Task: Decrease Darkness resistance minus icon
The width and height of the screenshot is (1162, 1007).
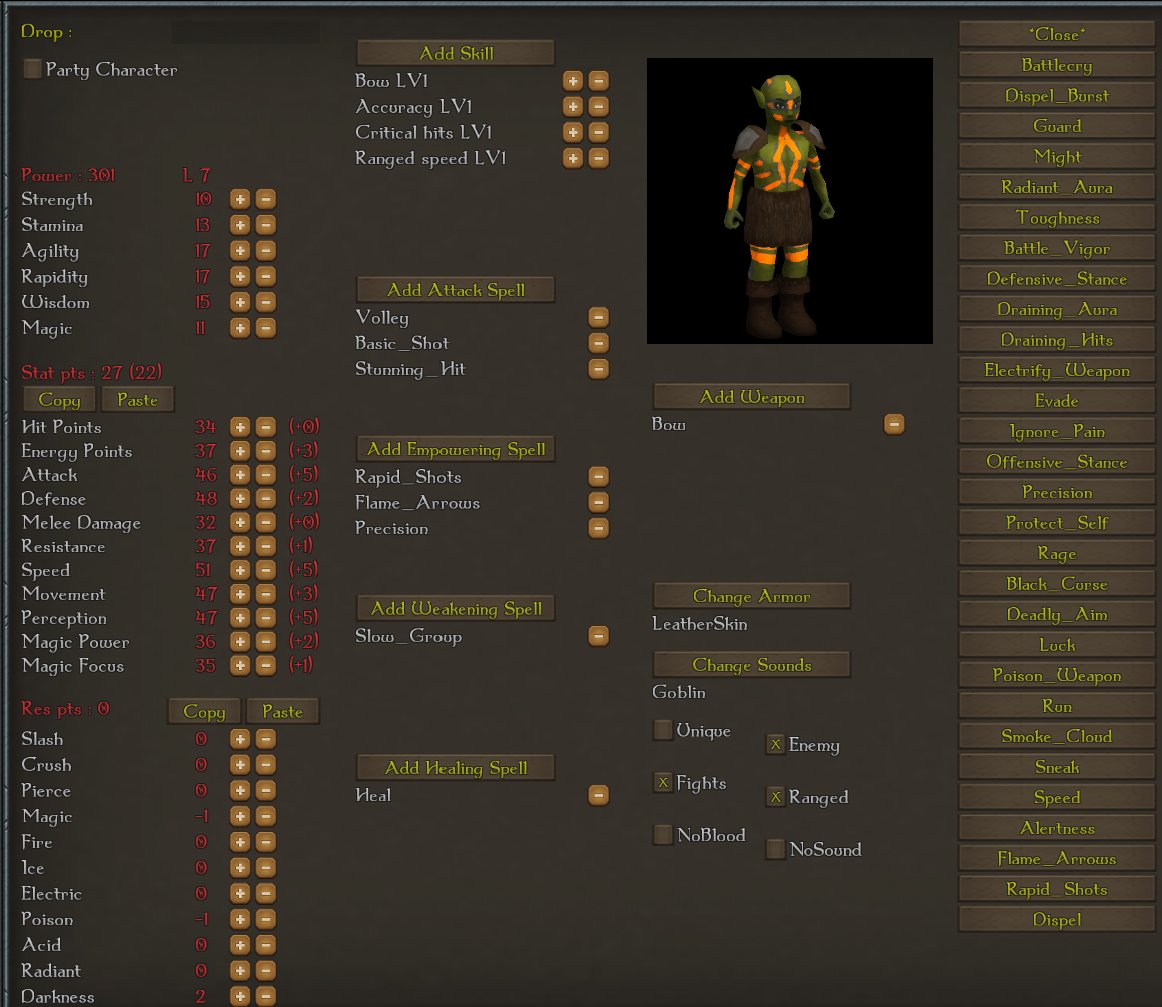Action: [265, 996]
